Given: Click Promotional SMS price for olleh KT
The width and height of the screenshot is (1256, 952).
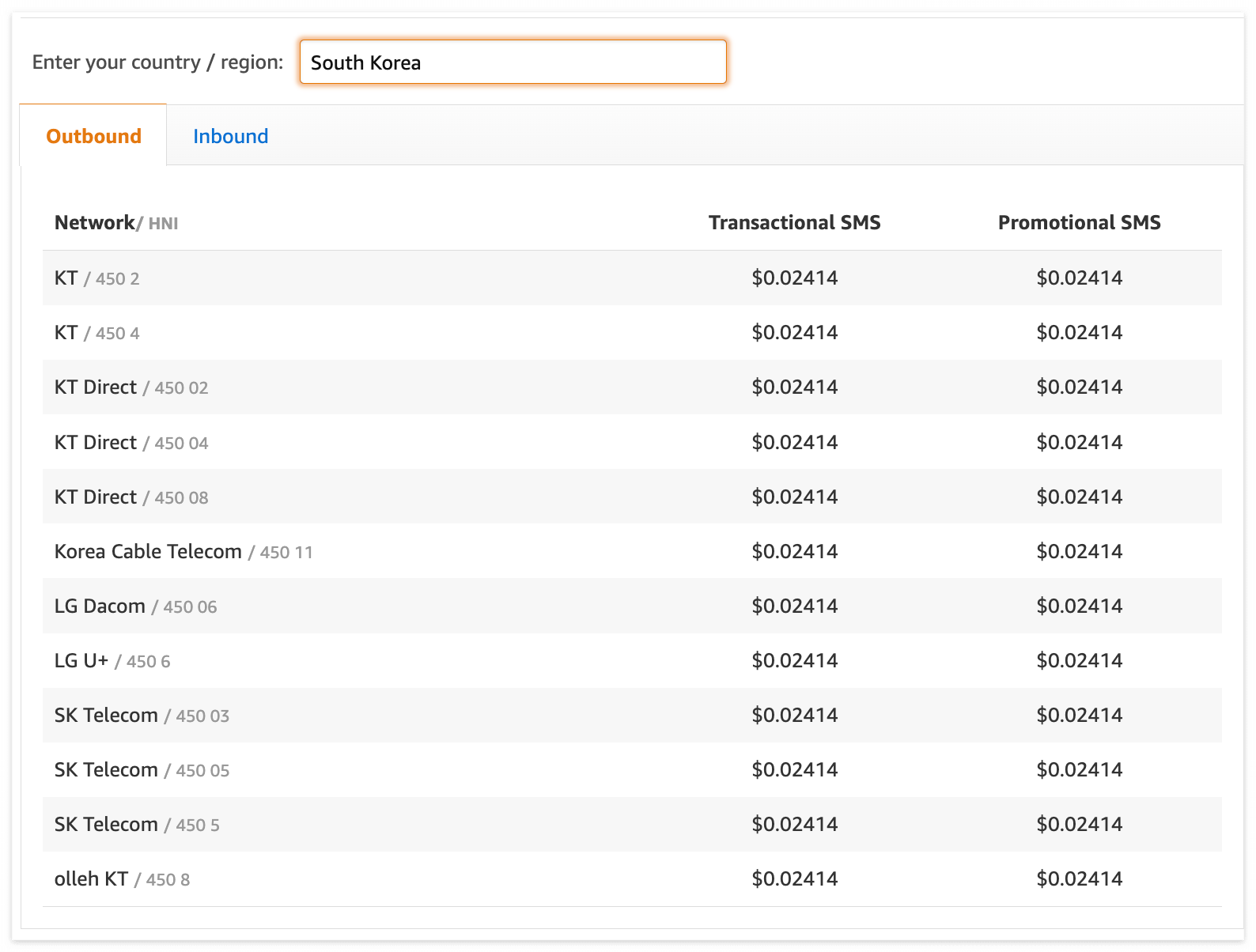Looking at the screenshot, I should [x=1079, y=878].
